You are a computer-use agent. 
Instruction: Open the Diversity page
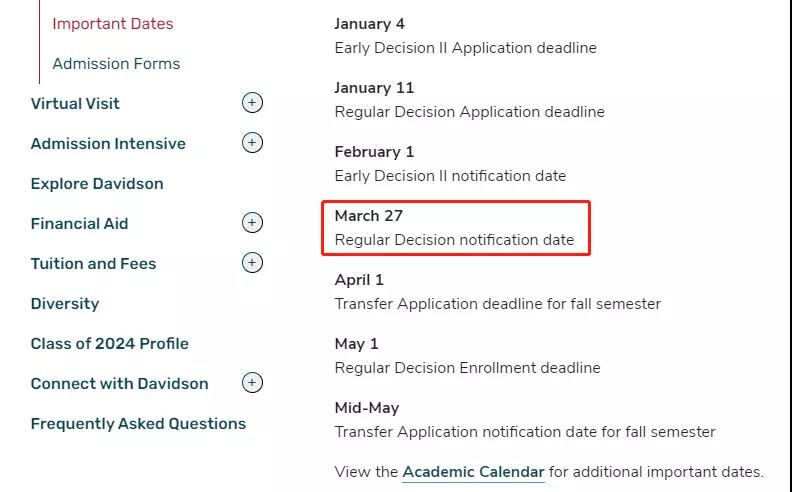pyautogui.click(x=65, y=304)
